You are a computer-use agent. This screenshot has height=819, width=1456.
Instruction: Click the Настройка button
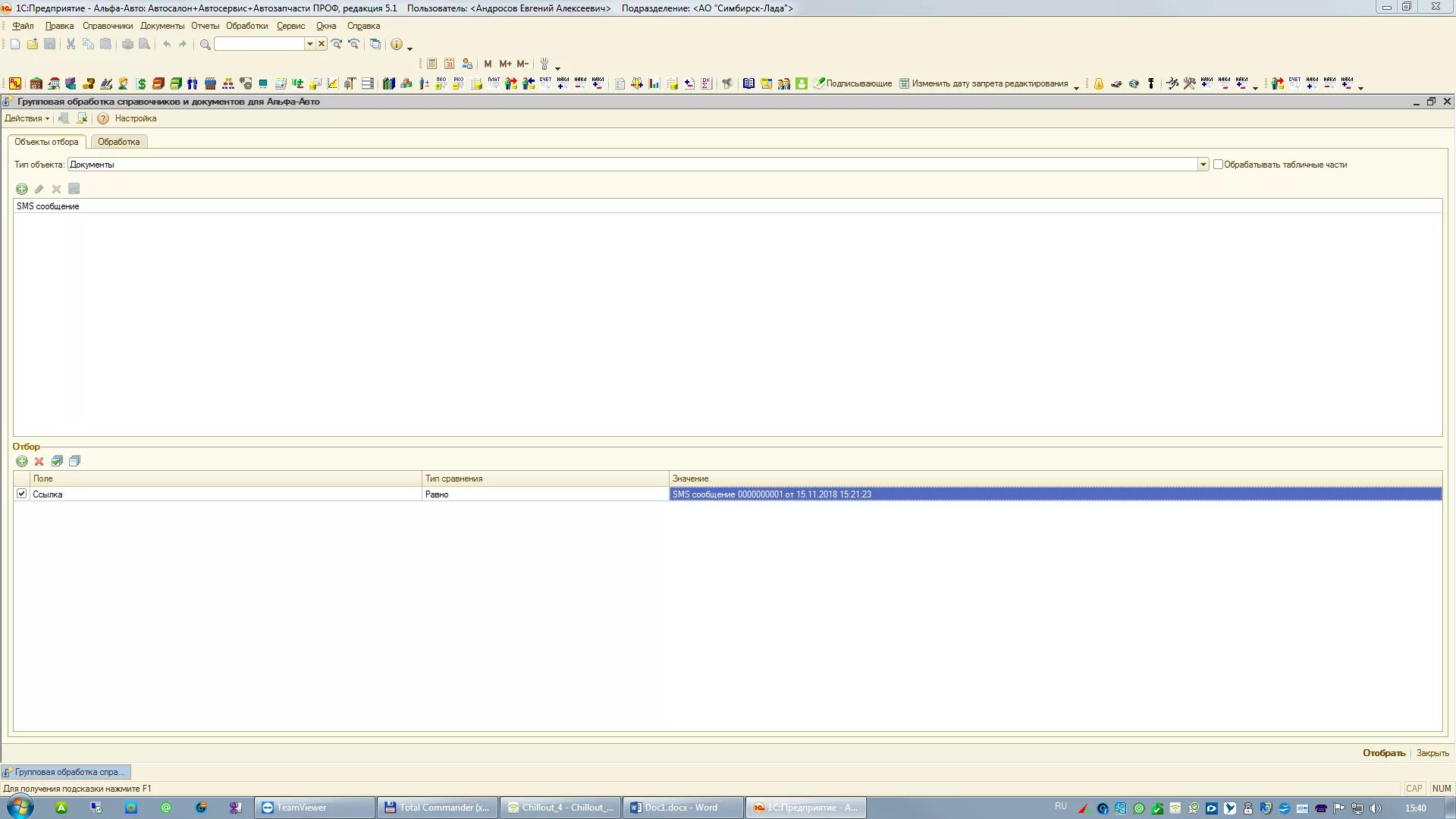[x=136, y=118]
